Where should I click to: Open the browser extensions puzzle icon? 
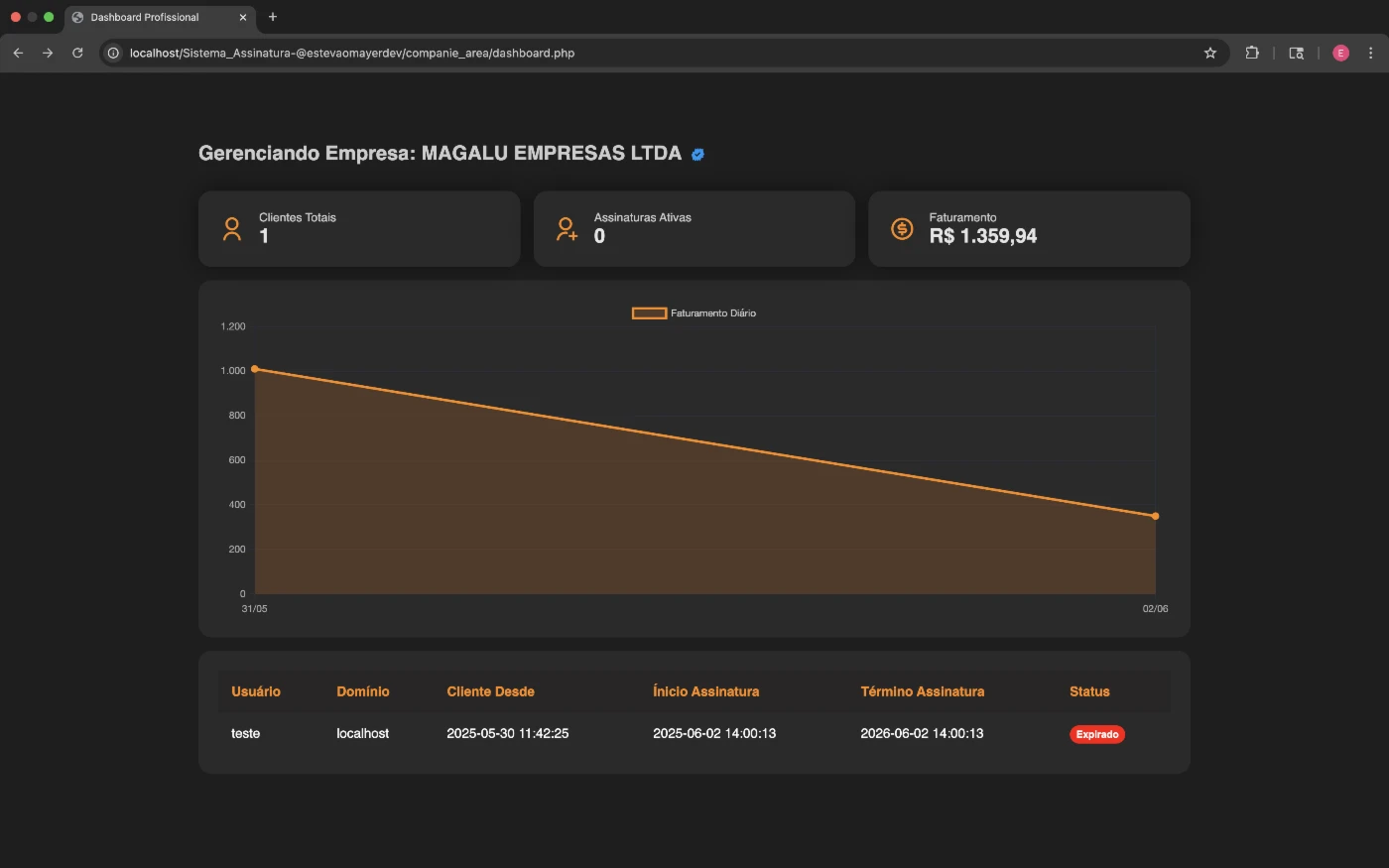pos(1252,53)
